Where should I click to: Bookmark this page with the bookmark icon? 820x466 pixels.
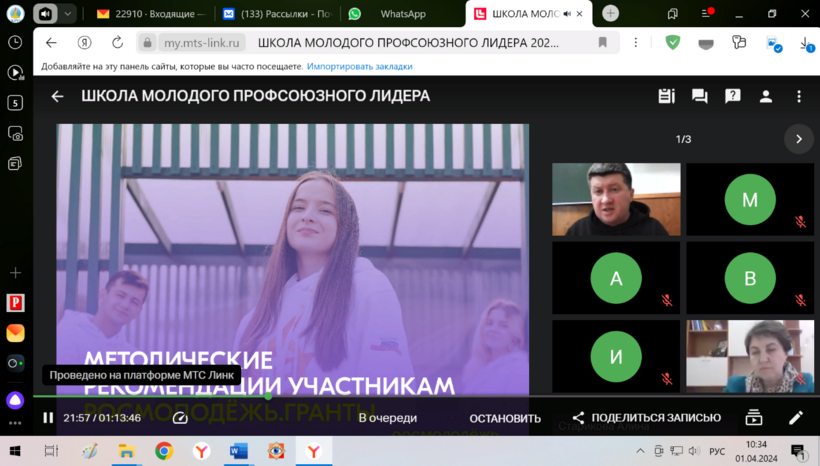pyautogui.click(x=602, y=42)
